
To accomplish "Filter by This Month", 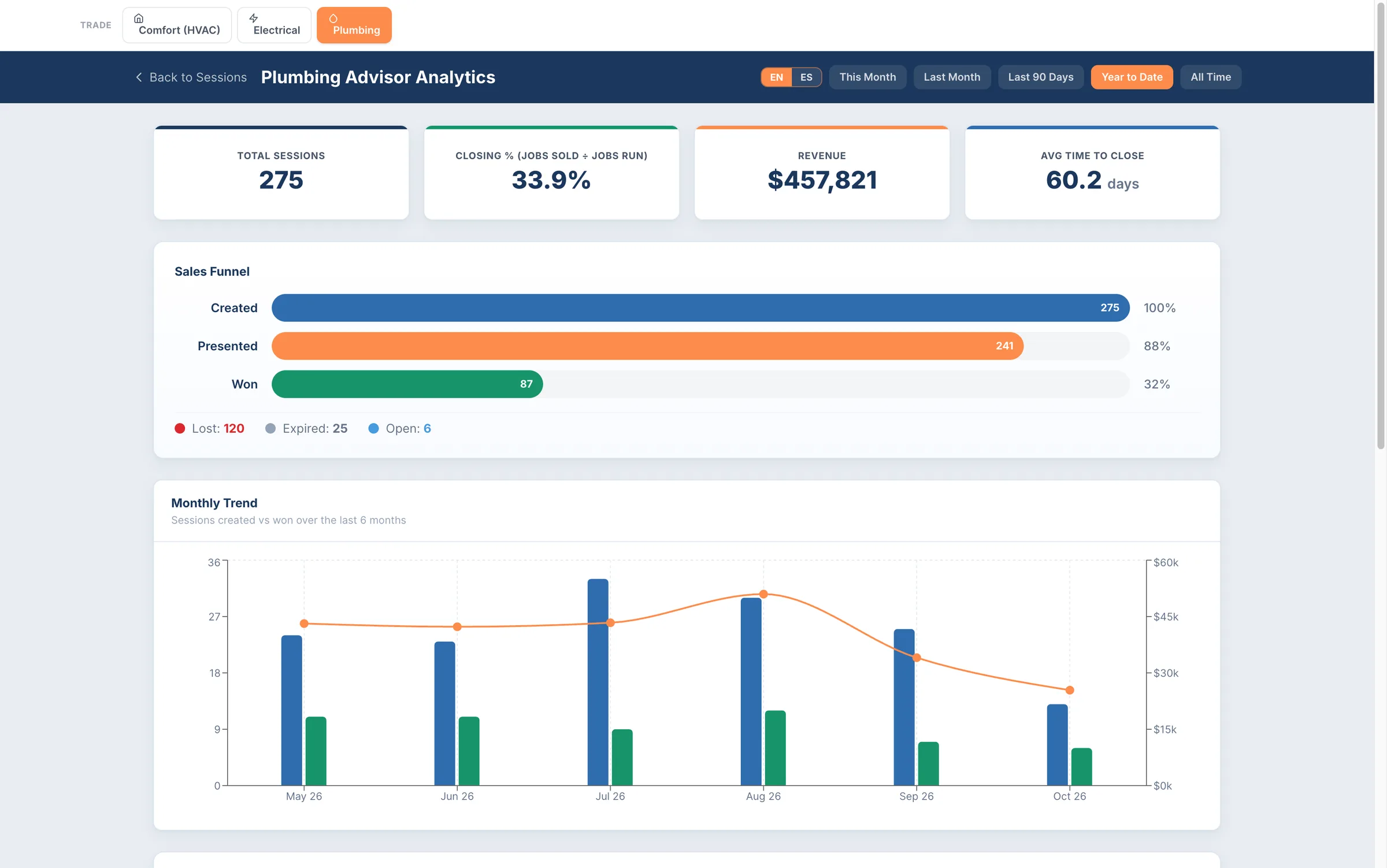I will (867, 77).
